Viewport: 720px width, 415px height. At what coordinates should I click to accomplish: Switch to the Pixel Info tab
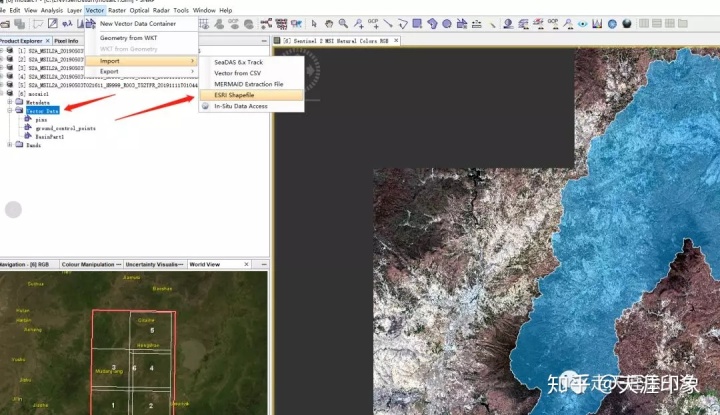(66, 41)
